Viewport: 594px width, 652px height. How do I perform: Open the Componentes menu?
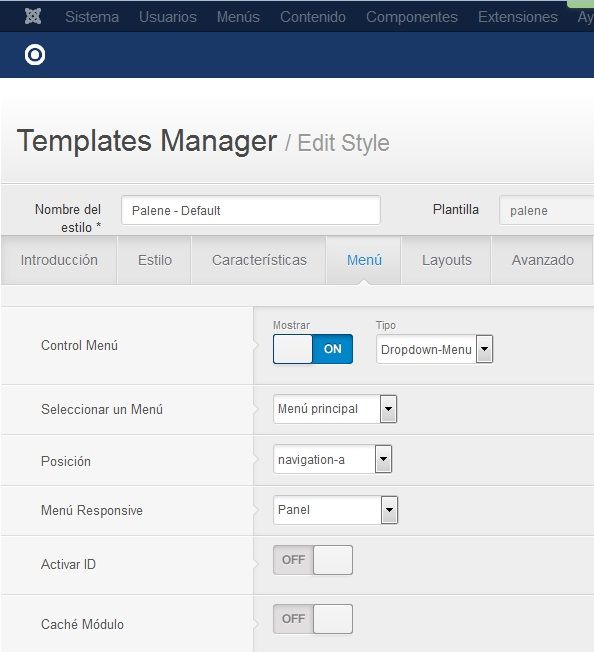[412, 17]
